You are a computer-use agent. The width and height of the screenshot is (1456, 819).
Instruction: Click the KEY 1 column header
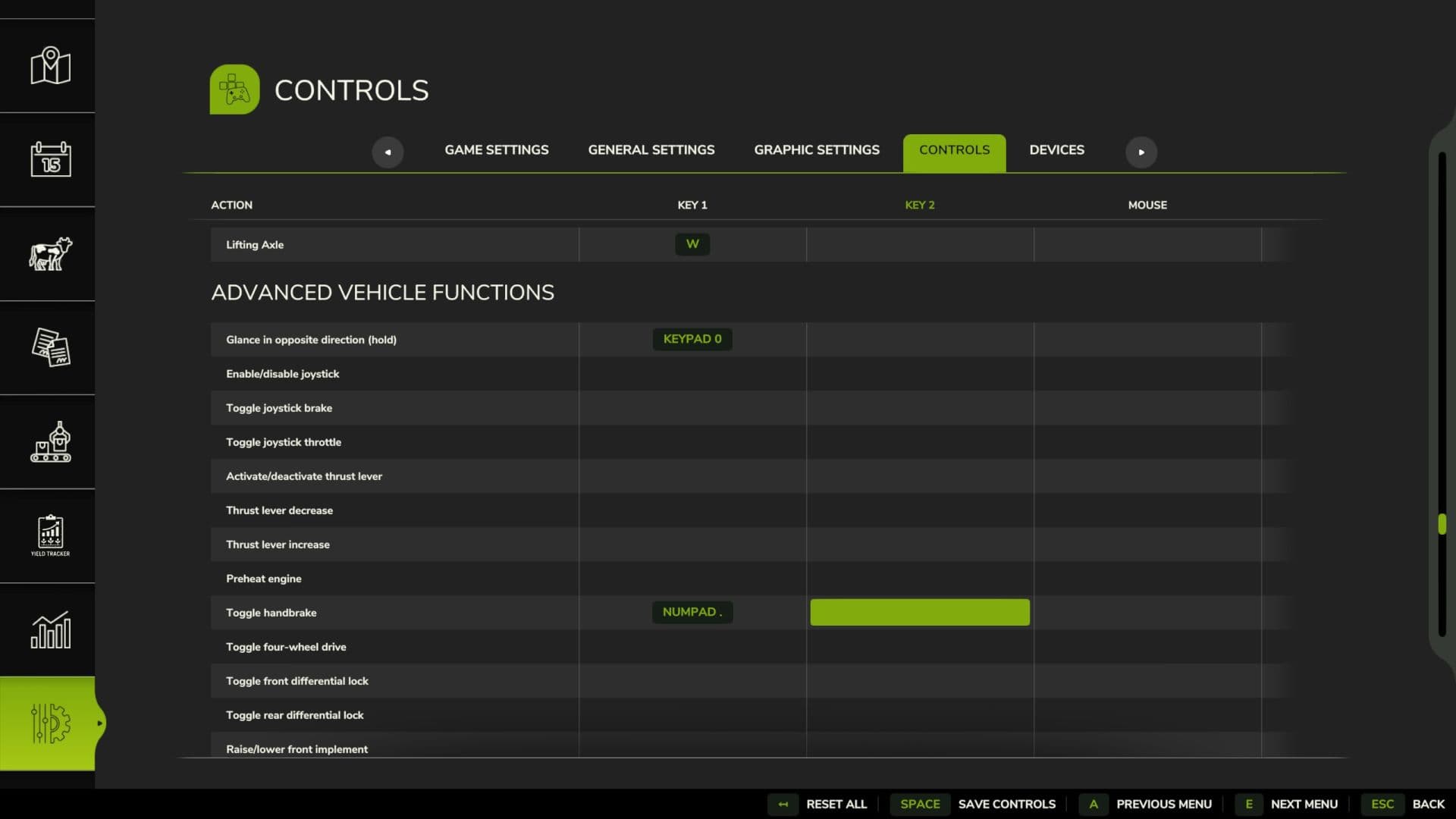692,205
